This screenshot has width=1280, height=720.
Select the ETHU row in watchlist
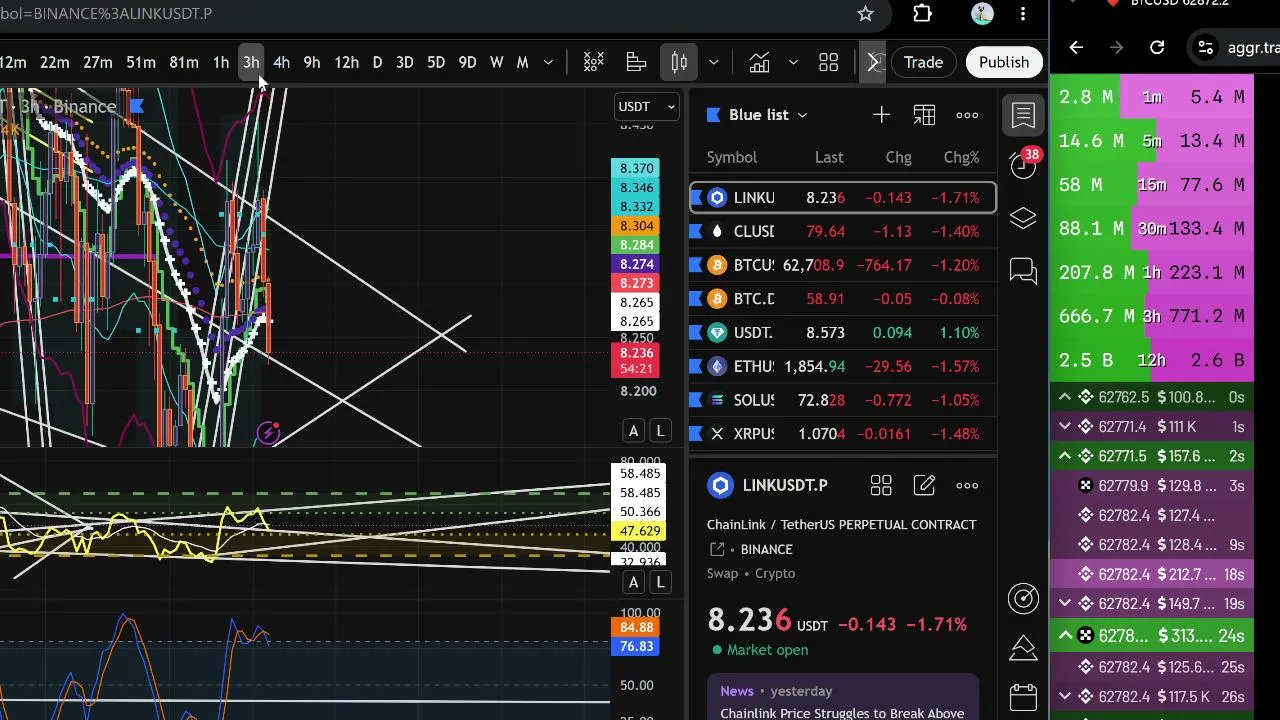[843, 367]
